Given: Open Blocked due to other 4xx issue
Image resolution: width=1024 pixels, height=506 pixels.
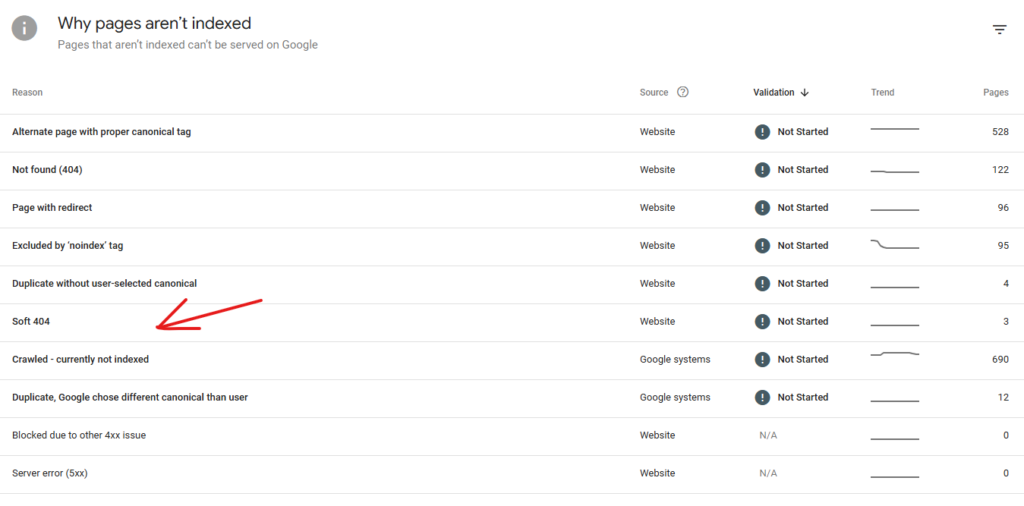Looking at the screenshot, I should [x=79, y=436].
